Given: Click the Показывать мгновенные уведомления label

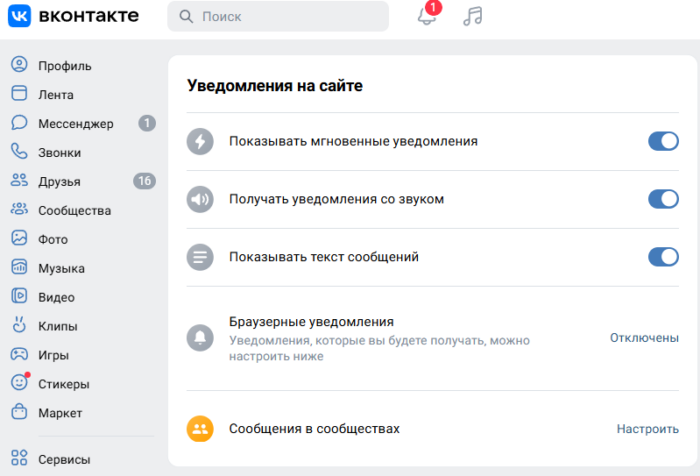Looking at the screenshot, I should 353,142.
